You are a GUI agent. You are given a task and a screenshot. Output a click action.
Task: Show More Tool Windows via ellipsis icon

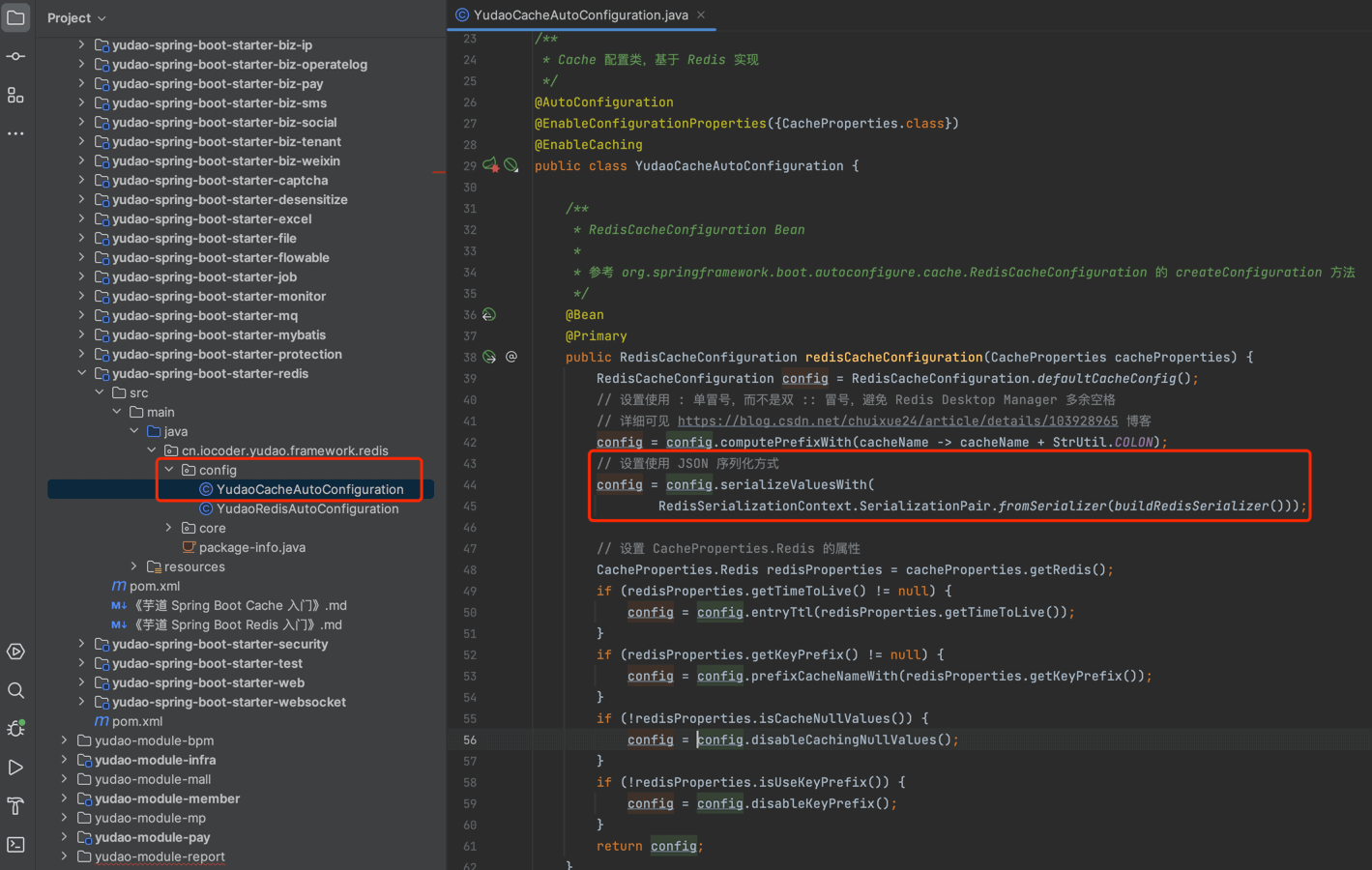click(15, 132)
